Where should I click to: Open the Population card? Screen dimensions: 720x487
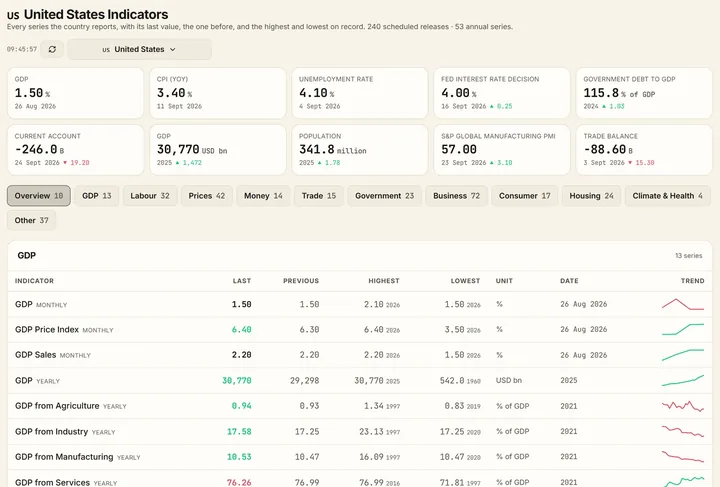[360, 150]
